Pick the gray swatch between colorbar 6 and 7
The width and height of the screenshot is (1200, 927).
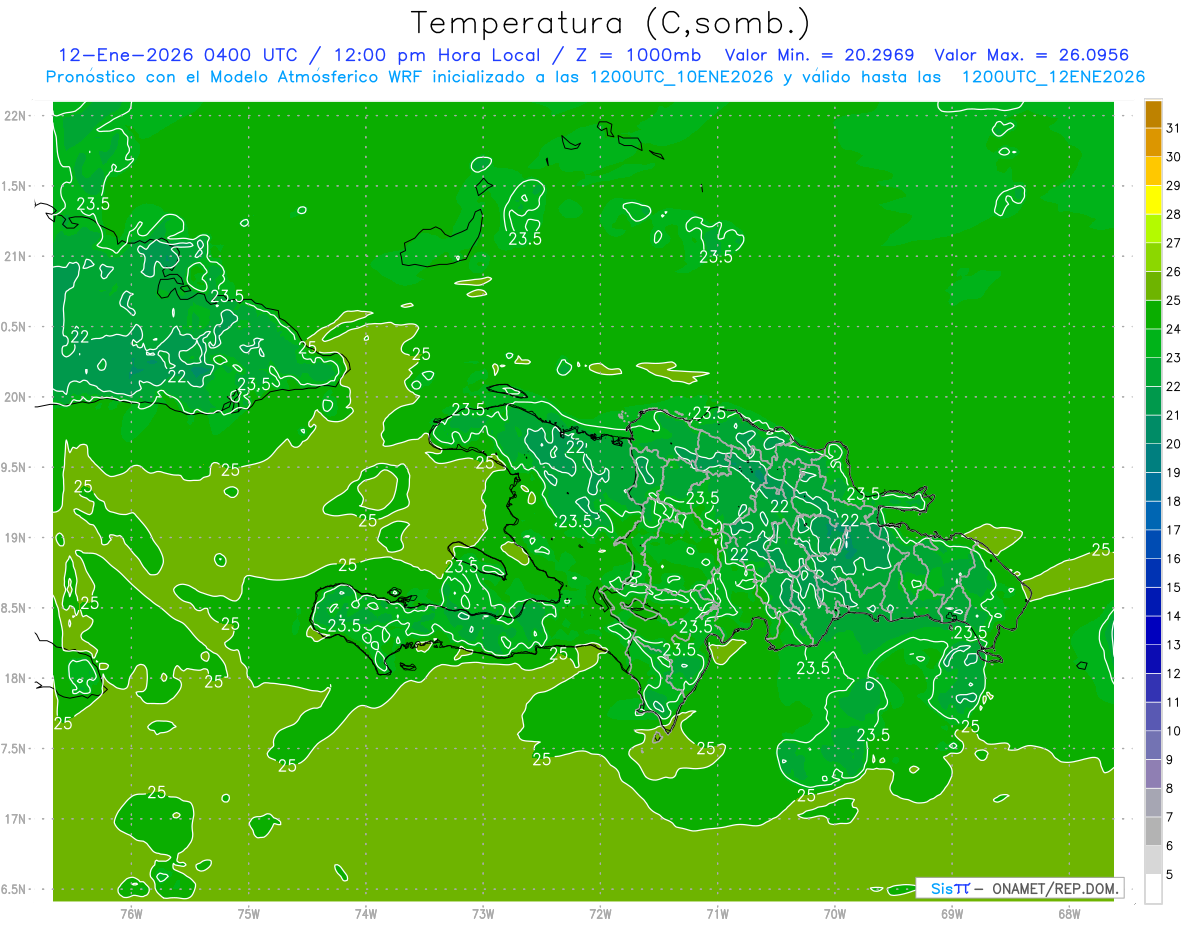1153,831
